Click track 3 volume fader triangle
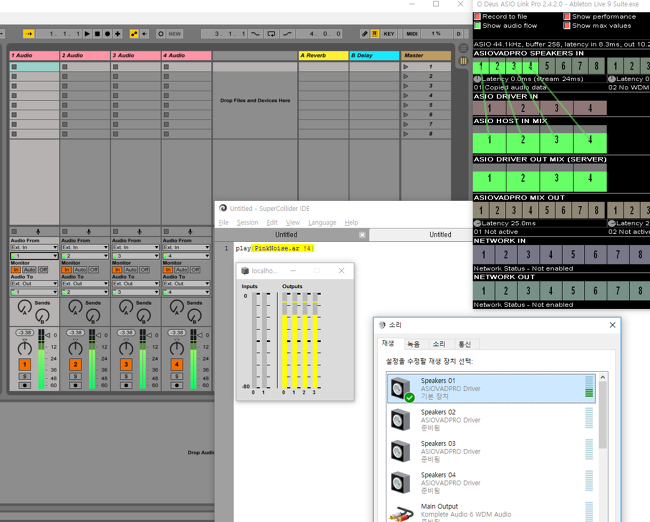This screenshot has height=522, width=650. (149, 335)
